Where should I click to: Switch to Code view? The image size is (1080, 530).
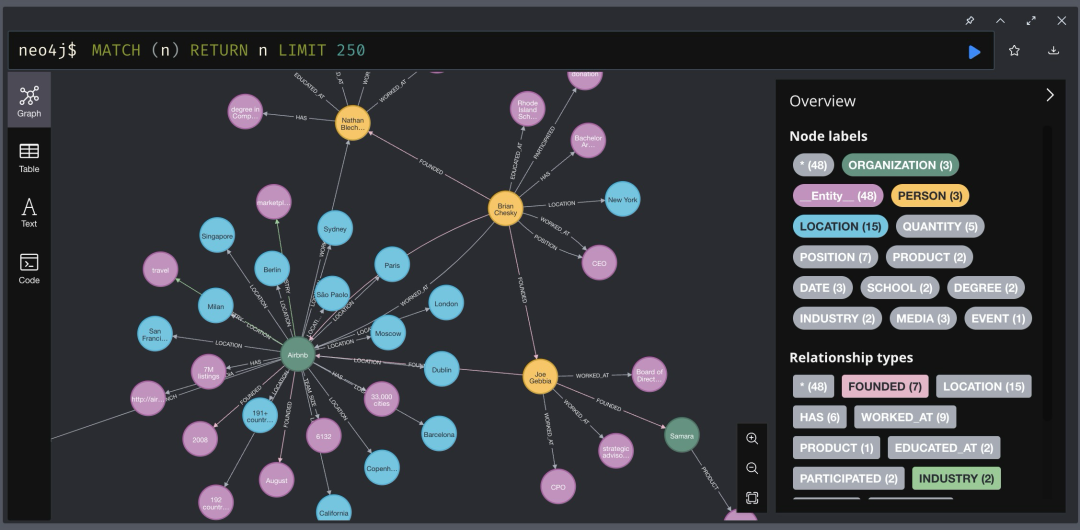(x=29, y=268)
